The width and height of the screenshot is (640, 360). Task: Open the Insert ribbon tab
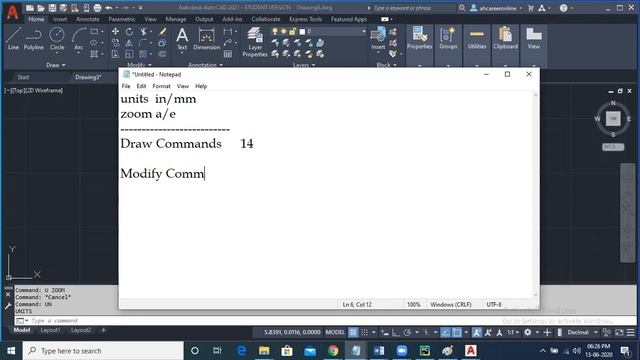[x=60, y=19]
